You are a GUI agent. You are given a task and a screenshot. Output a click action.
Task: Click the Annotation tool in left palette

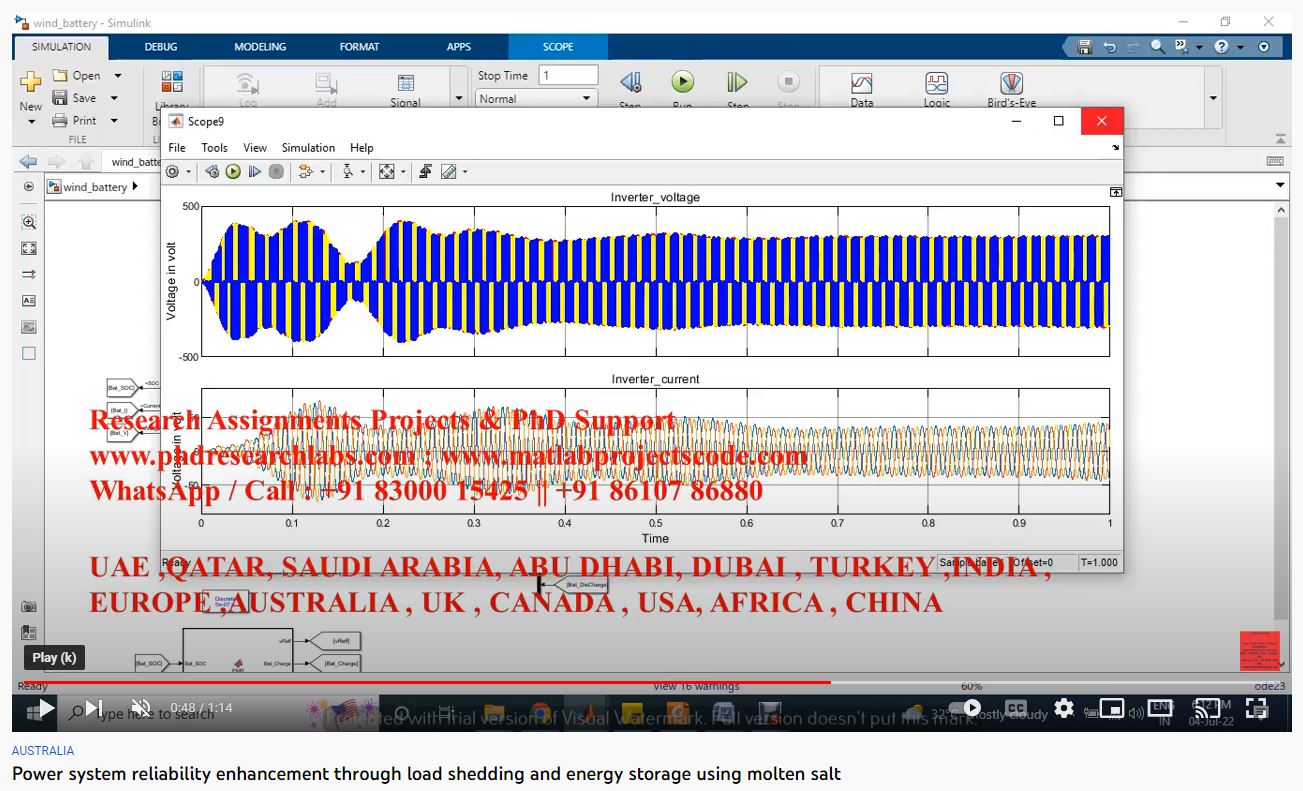tap(28, 300)
